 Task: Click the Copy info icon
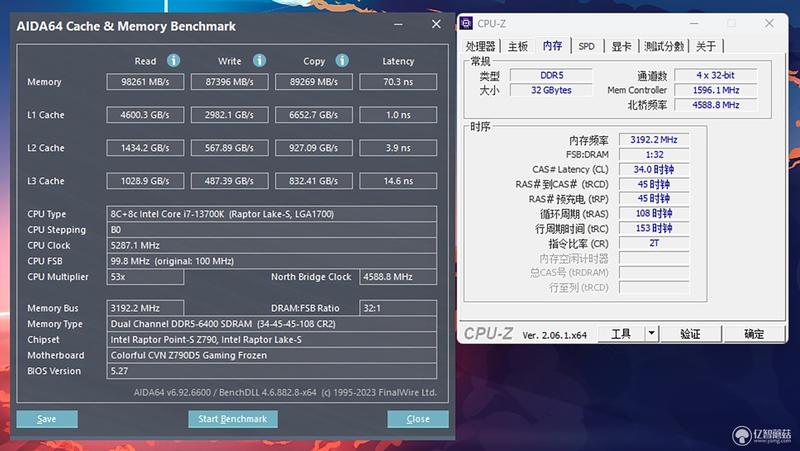click(342, 61)
